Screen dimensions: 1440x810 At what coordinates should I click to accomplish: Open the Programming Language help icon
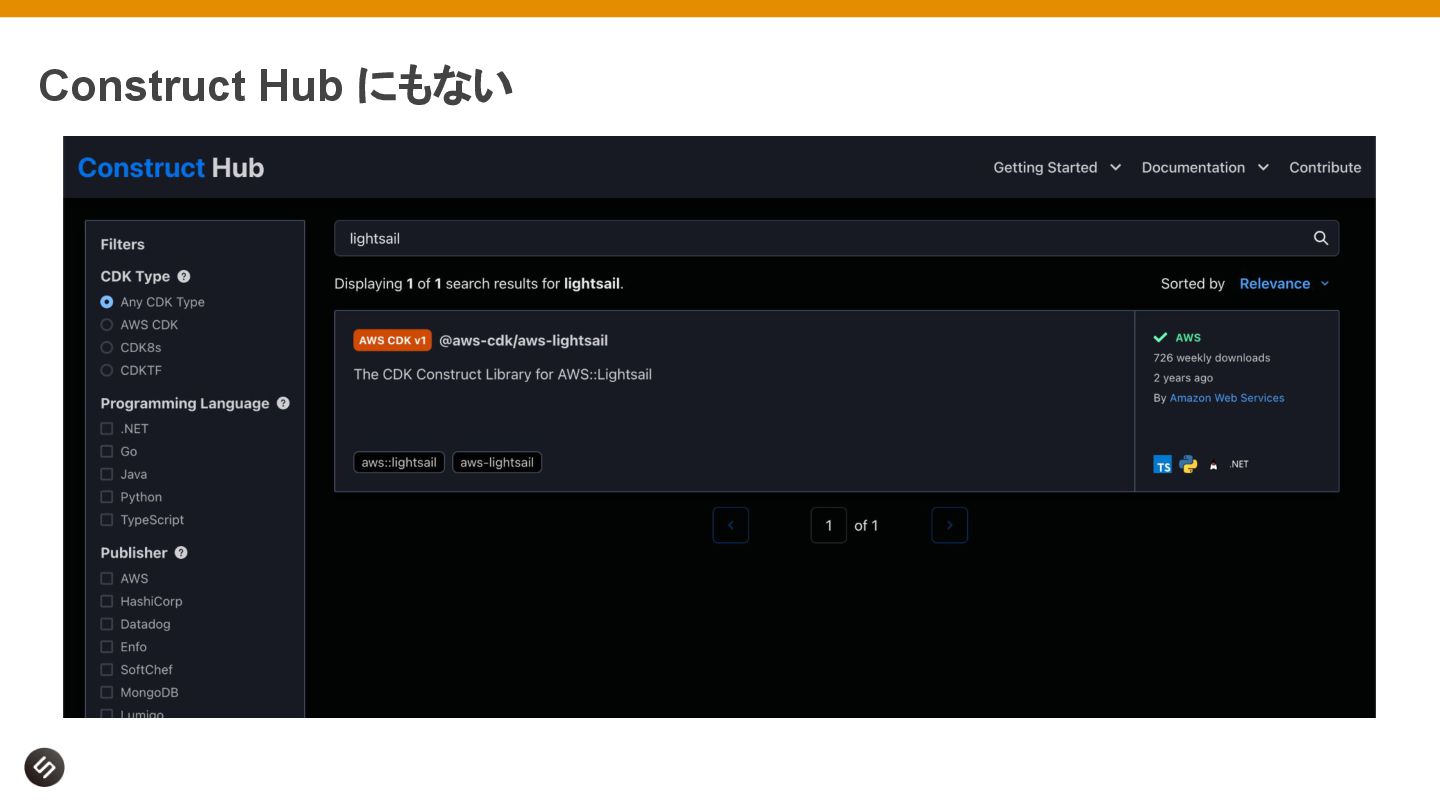click(283, 403)
